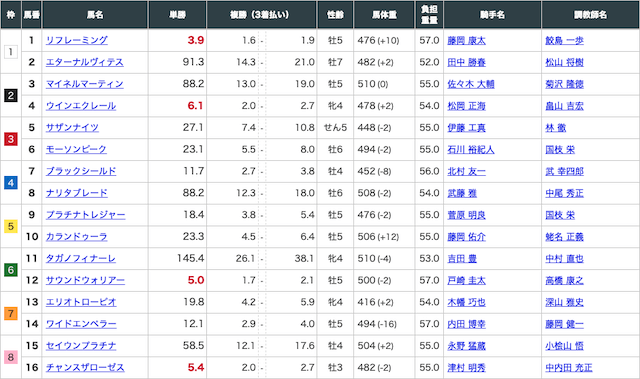The height and width of the screenshot is (379, 640).
Task: Open horse ナリタブレード link
Action: click(x=77, y=193)
